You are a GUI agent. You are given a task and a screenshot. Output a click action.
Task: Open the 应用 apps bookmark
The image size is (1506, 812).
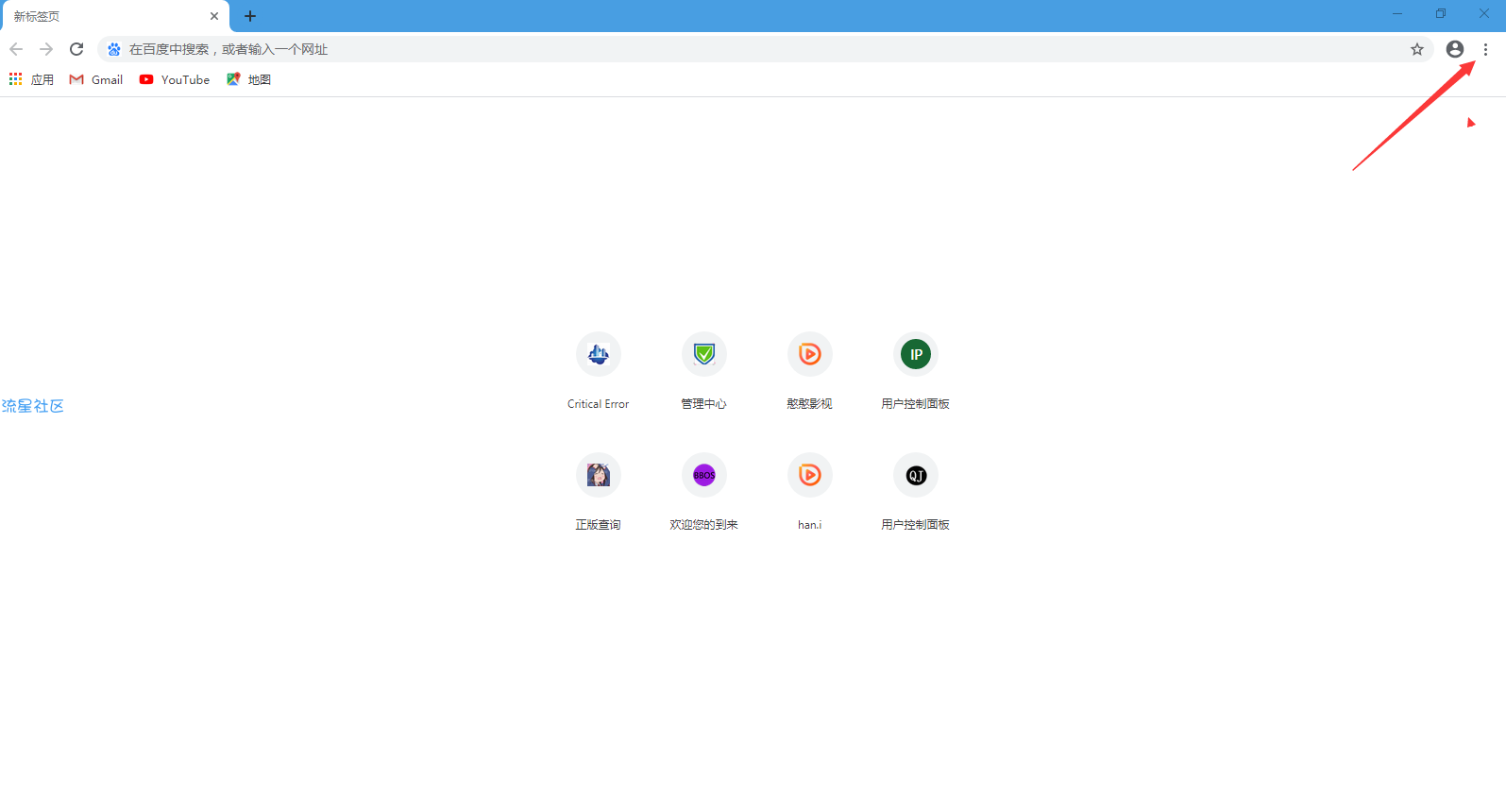pyautogui.click(x=31, y=79)
